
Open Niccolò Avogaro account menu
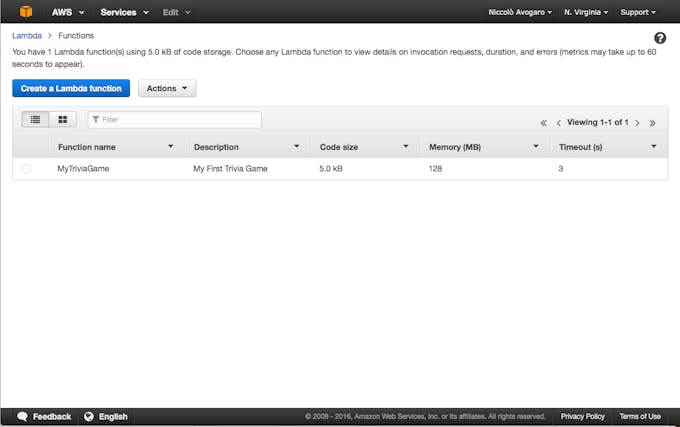click(x=520, y=12)
